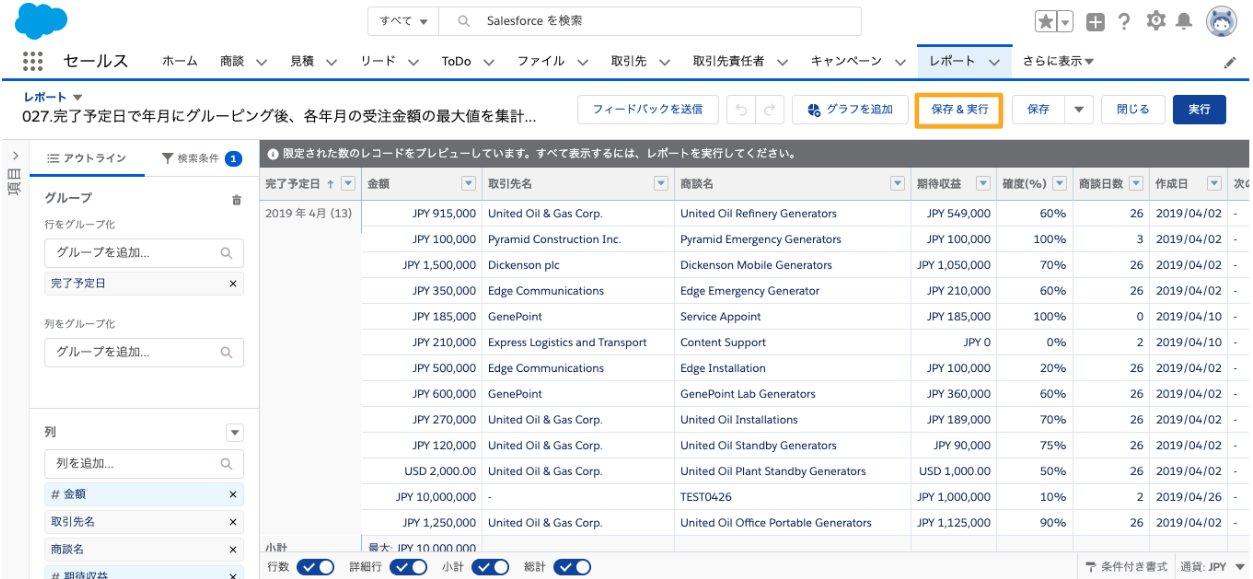Click the undo arrow button
Viewport: 1253px width, 579px height.
click(741, 110)
